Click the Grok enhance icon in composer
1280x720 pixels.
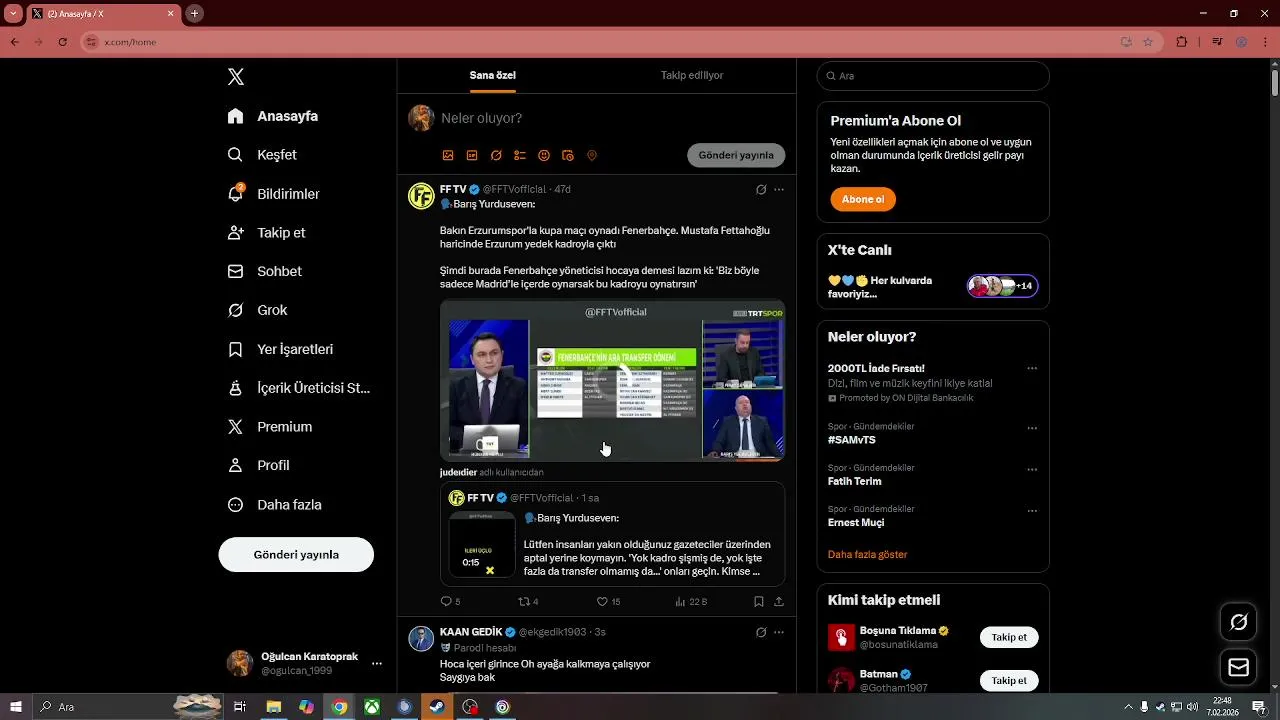point(496,155)
